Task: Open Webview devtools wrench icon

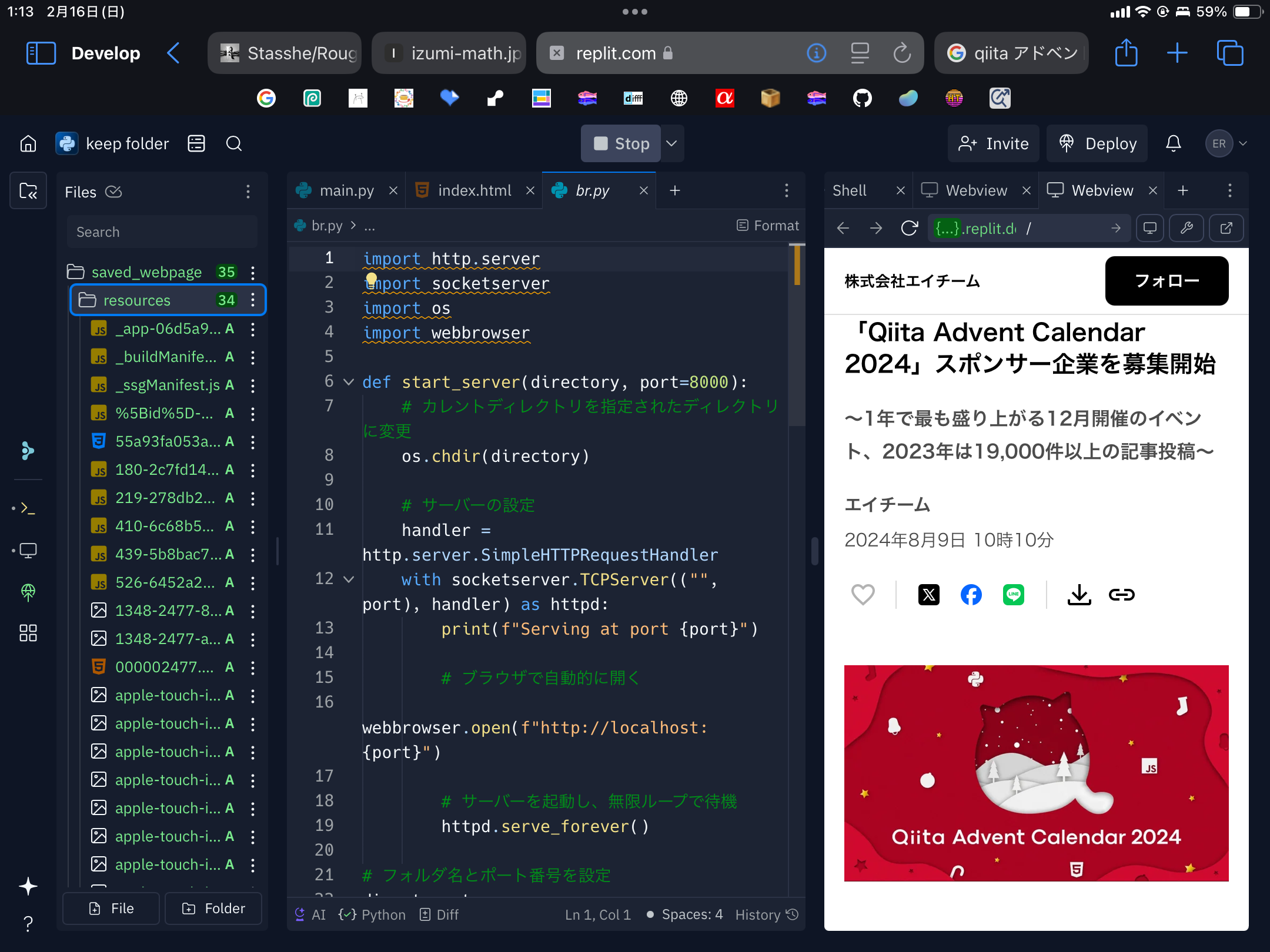Action: tap(1187, 228)
